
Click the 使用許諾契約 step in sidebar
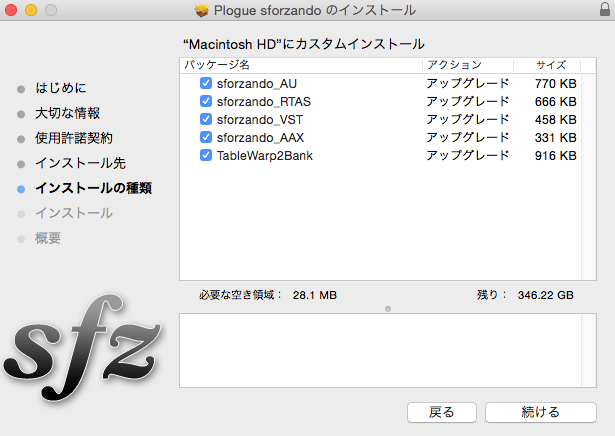pos(74,138)
